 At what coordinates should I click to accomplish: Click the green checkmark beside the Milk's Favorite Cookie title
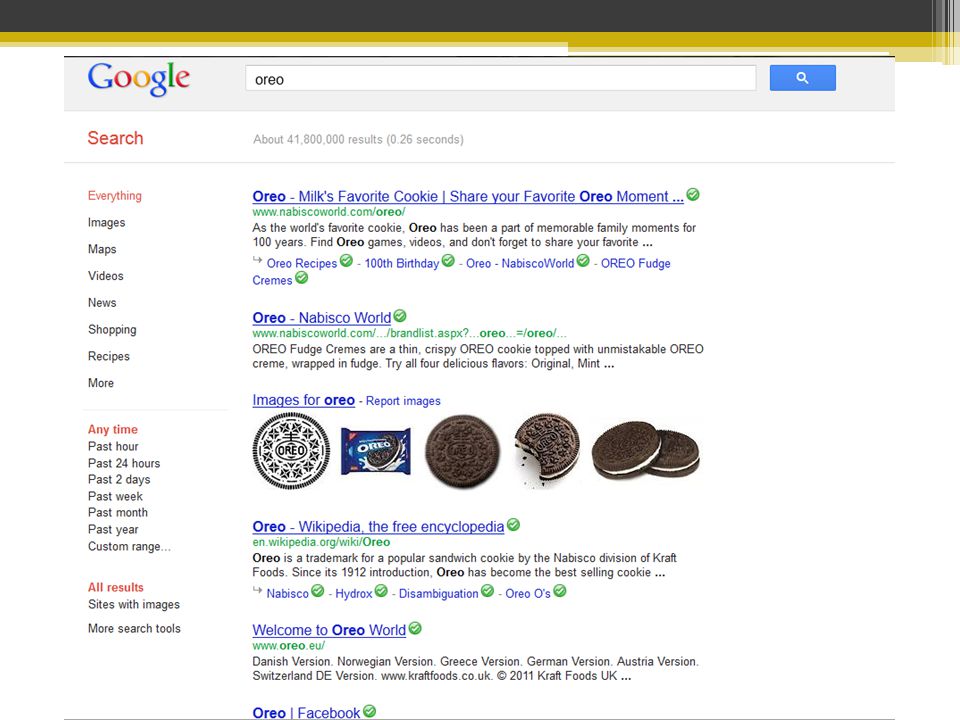692,195
